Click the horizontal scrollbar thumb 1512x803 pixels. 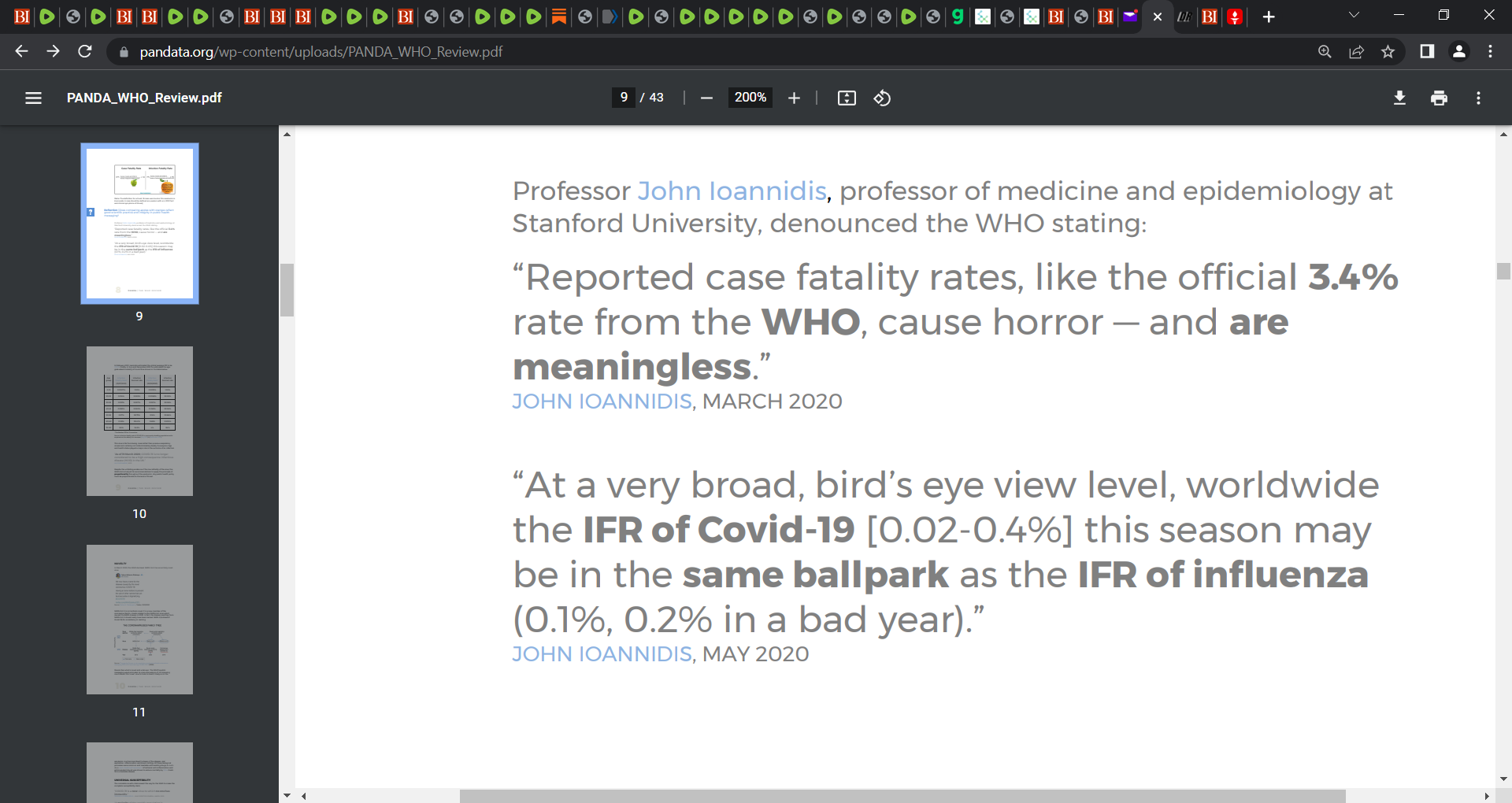902,796
